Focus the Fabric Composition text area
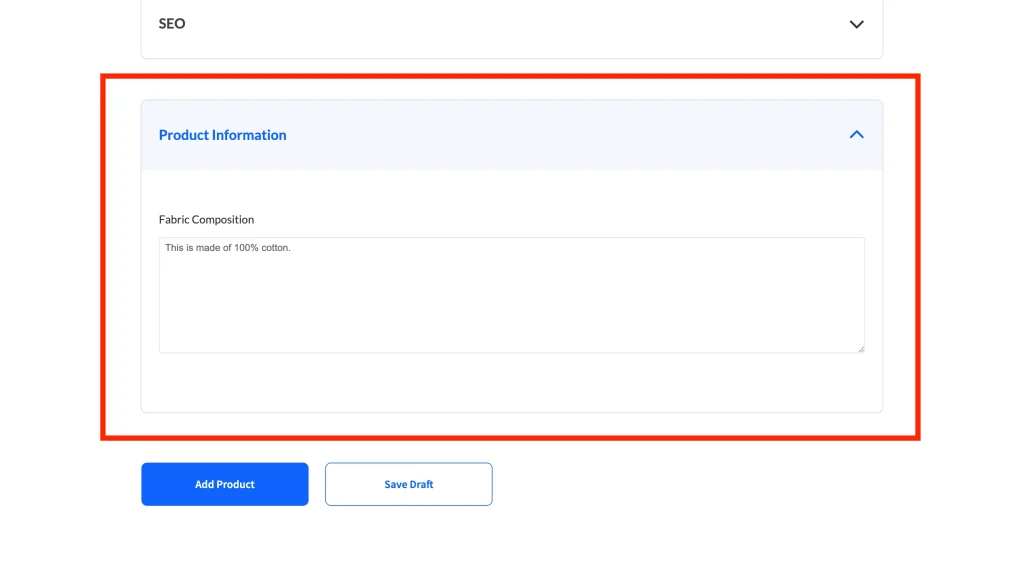This screenshot has width=1024, height=581. (511, 295)
